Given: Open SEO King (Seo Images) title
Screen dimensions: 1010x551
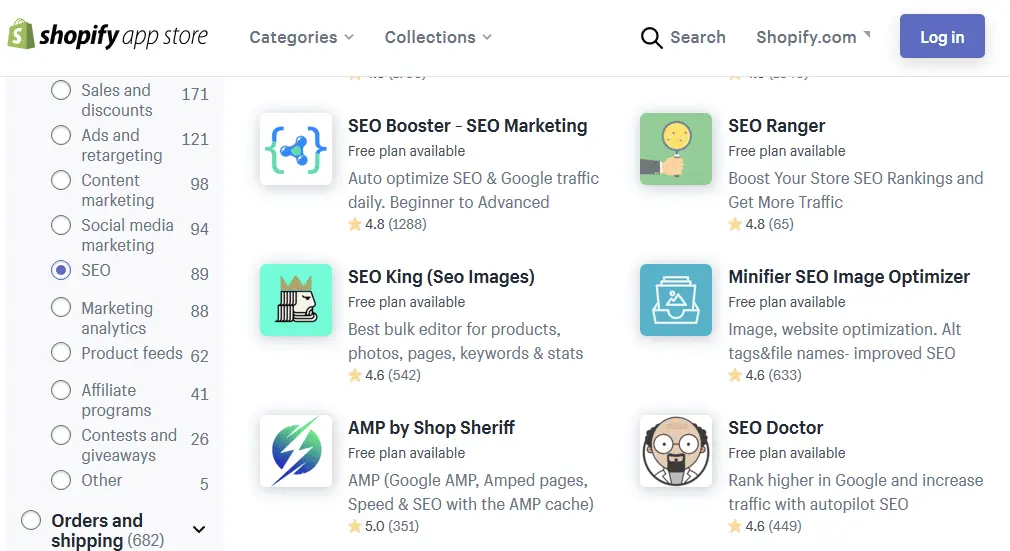Looking at the screenshot, I should 441,276.
